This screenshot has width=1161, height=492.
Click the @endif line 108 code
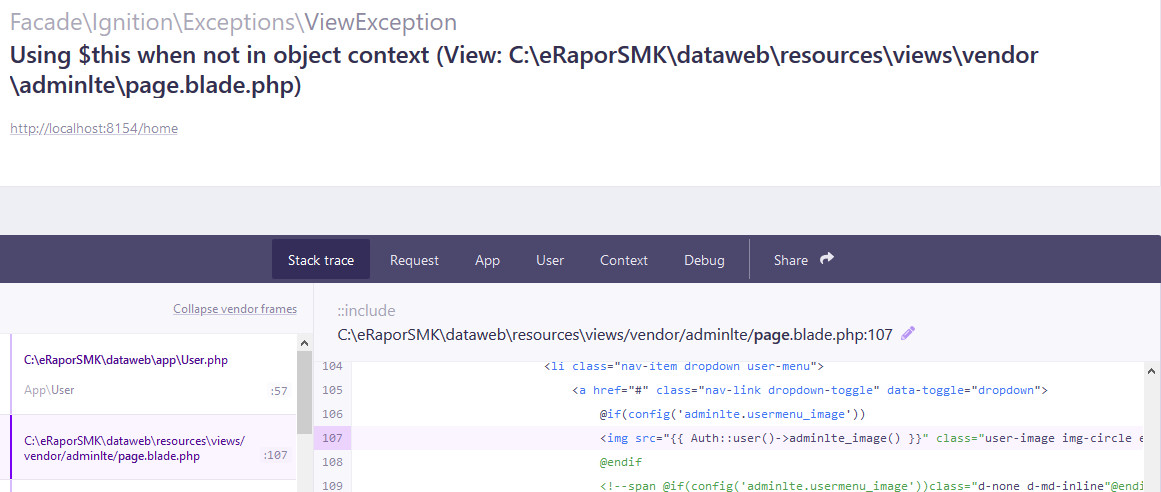click(620, 462)
